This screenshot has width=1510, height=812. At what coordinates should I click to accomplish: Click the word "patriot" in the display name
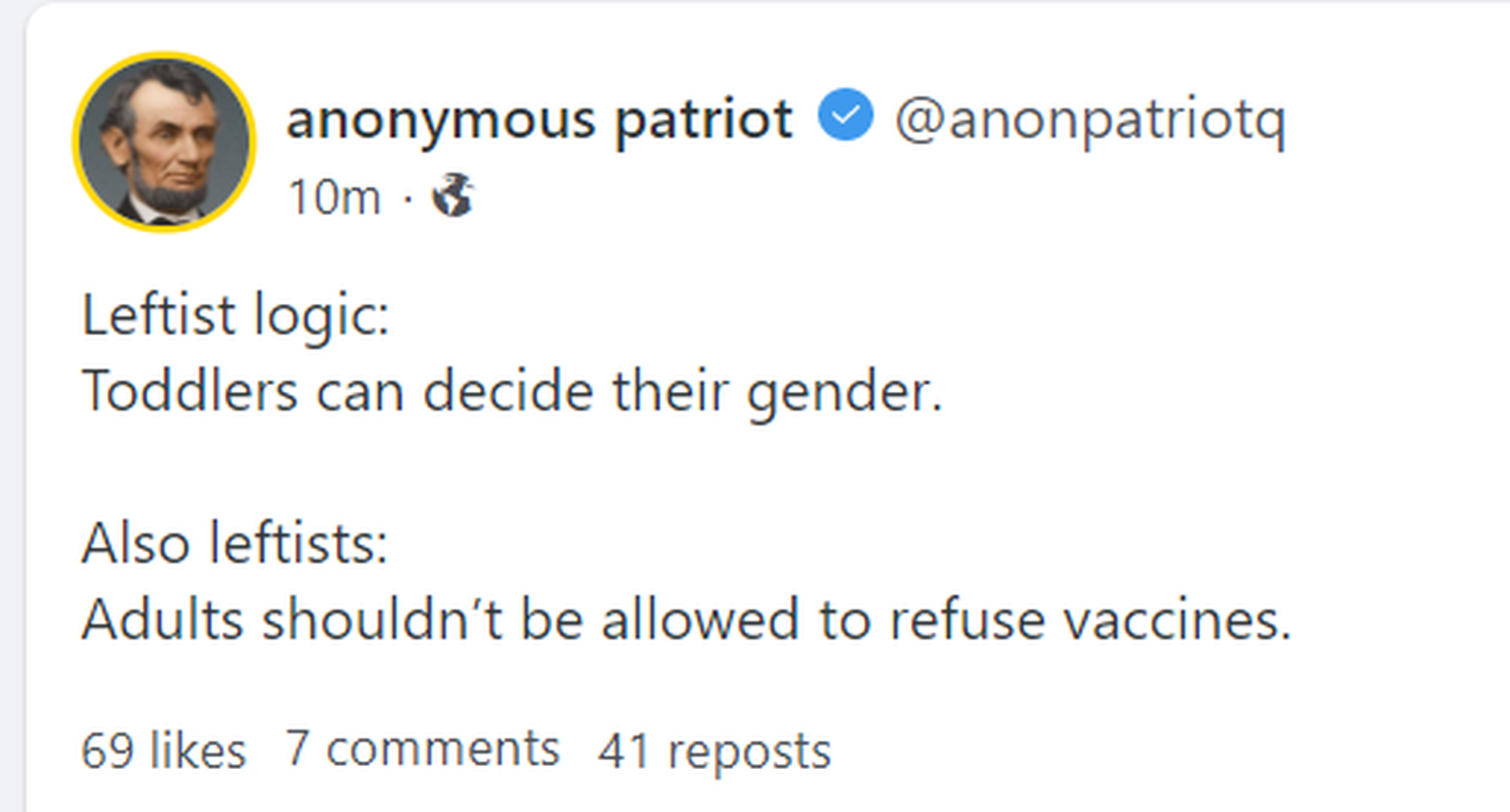click(x=704, y=119)
